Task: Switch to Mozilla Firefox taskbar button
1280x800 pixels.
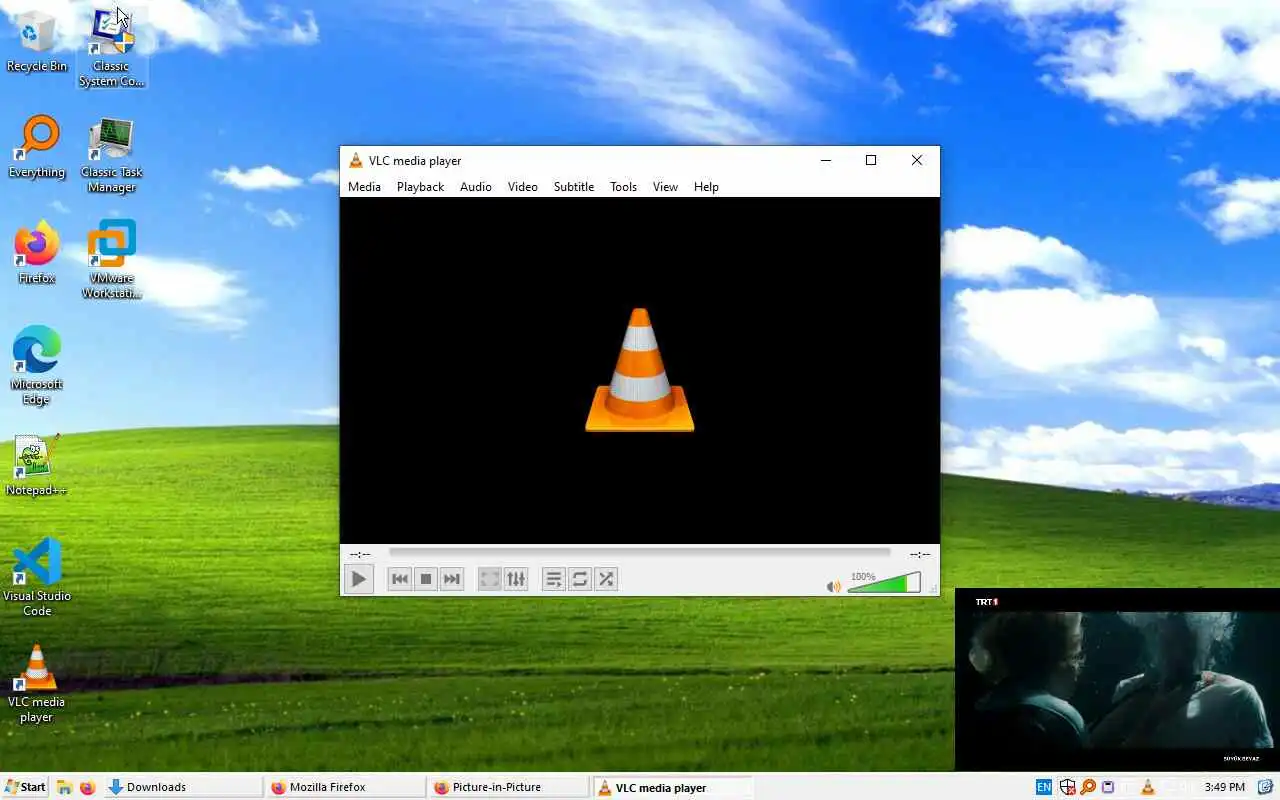Action: [345, 787]
